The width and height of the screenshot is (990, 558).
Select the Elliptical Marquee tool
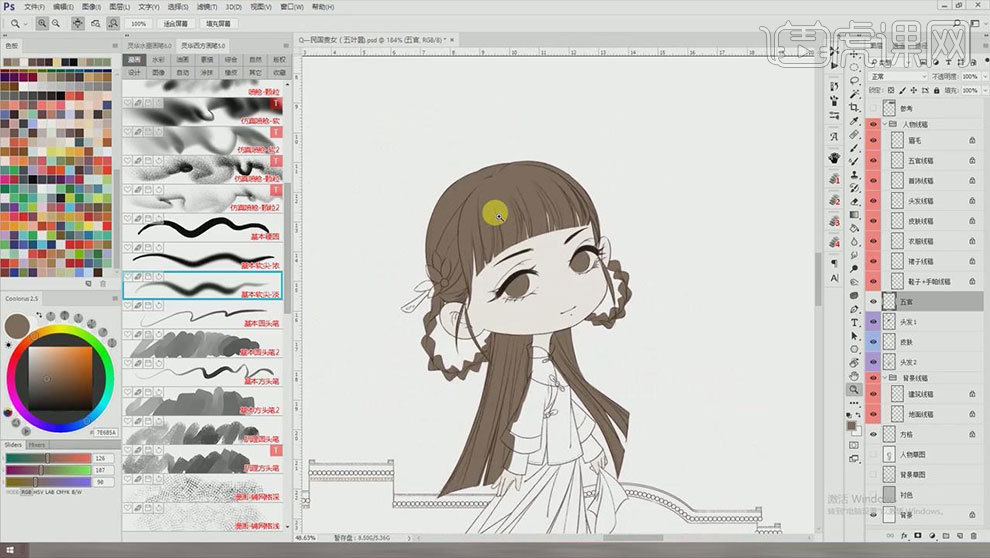tap(854, 68)
